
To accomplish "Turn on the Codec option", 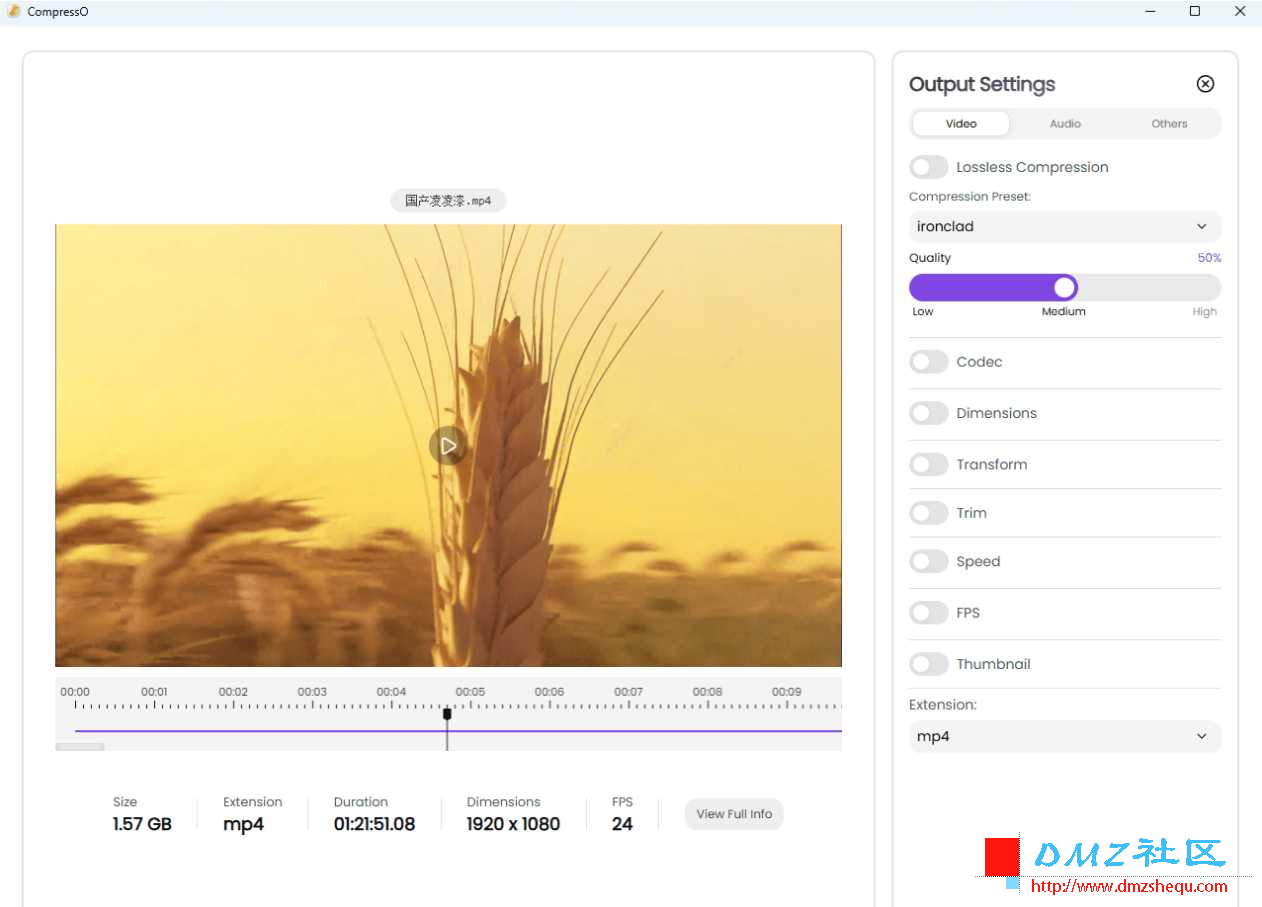I will click(x=929, y=362).
